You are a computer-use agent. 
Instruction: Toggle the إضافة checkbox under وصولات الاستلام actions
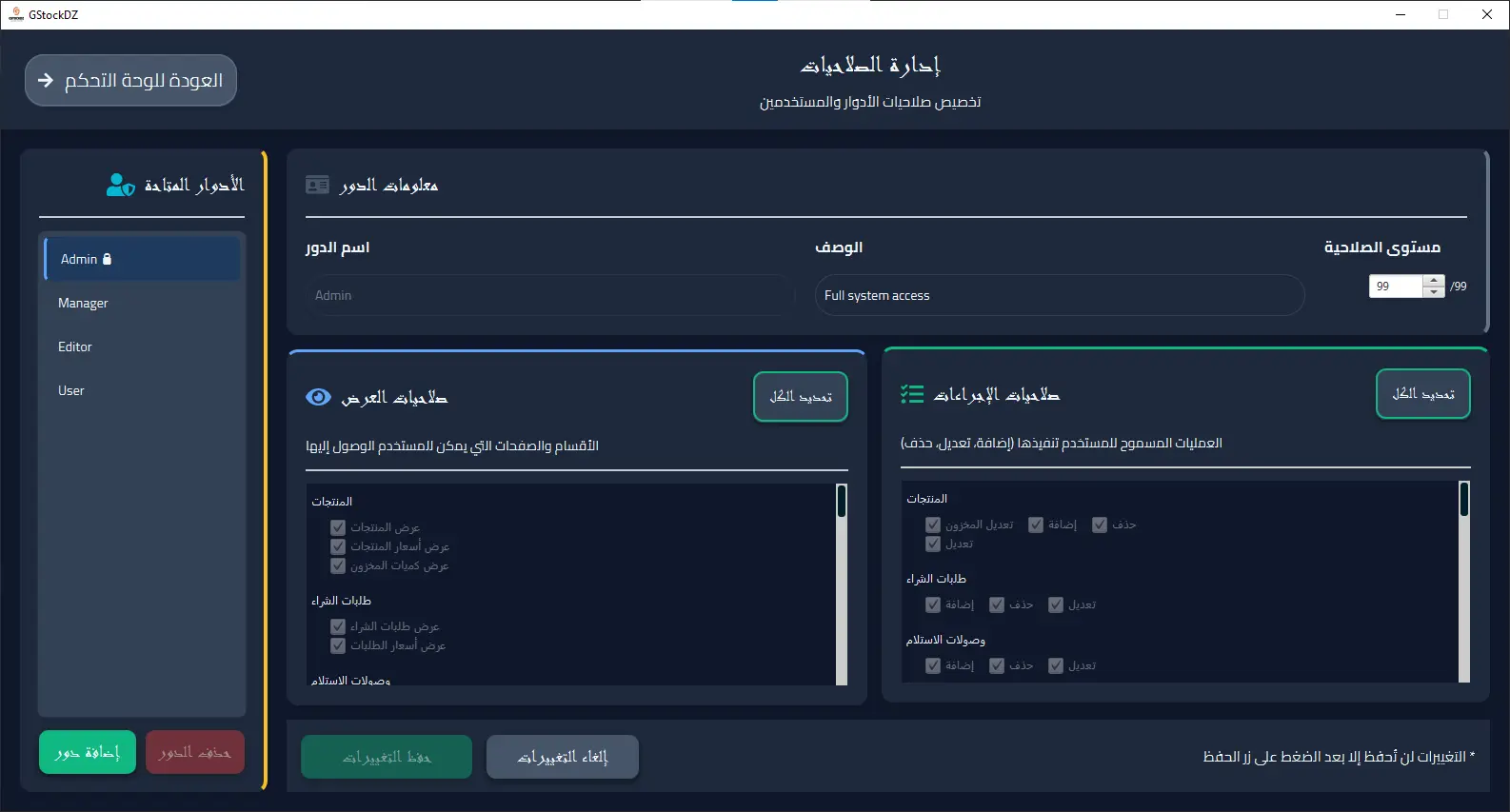pos(933,665)
